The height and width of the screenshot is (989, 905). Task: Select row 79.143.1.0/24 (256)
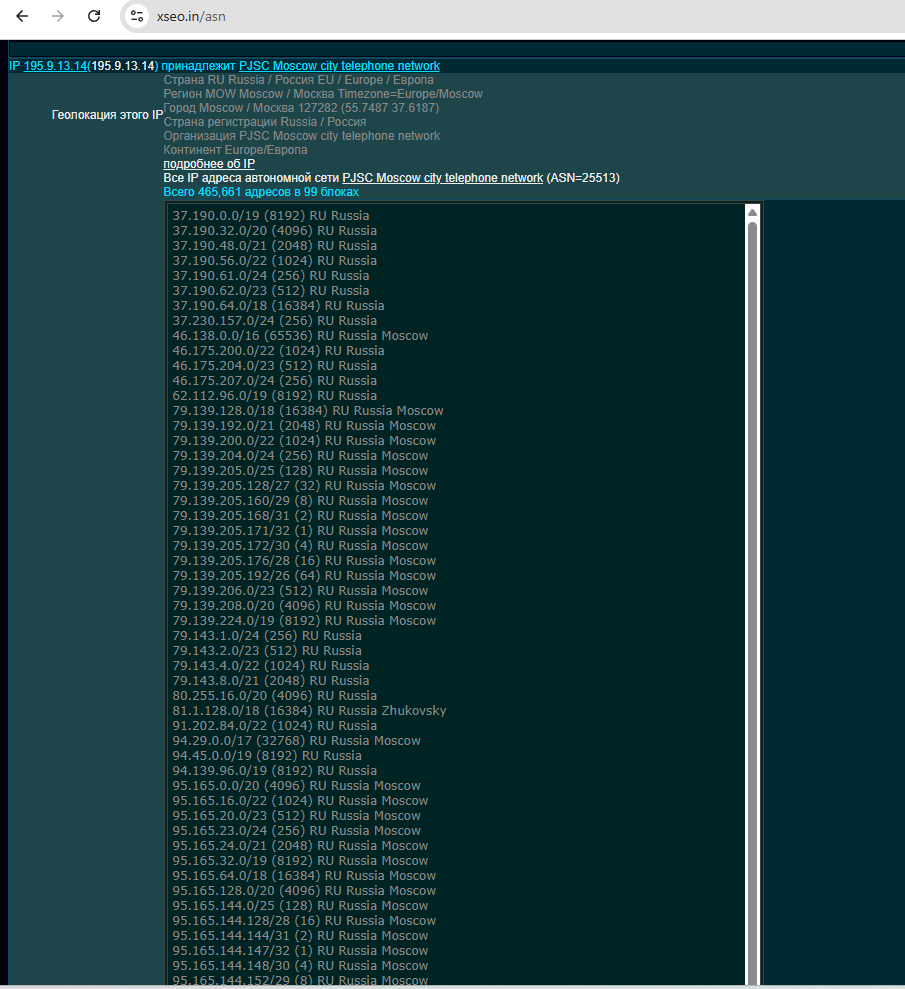[x=267, y=636]
